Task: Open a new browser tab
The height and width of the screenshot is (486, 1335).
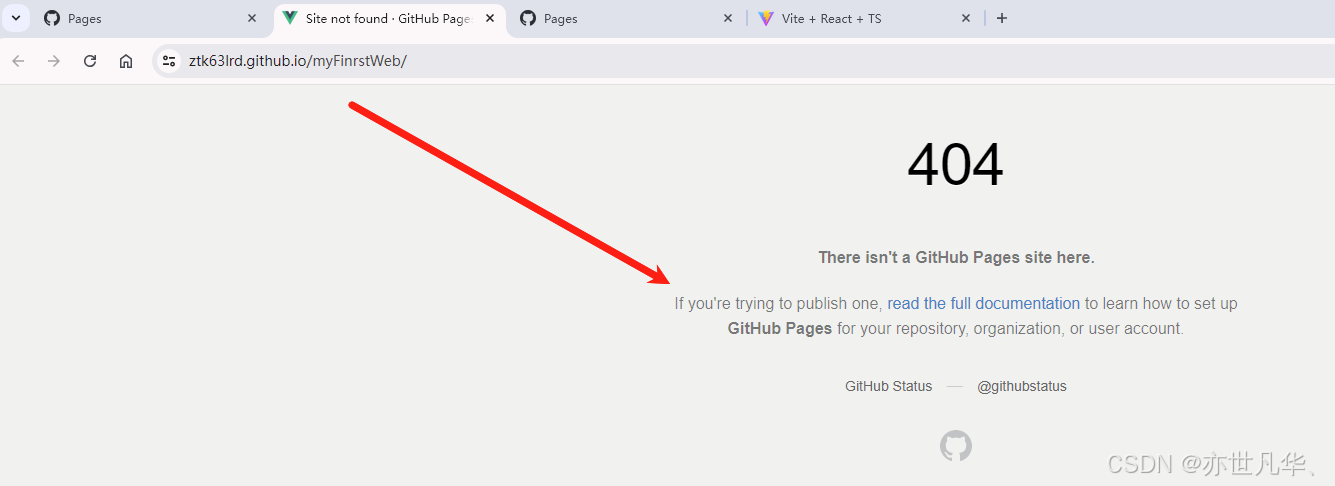Action: (x=1002, y=18)
